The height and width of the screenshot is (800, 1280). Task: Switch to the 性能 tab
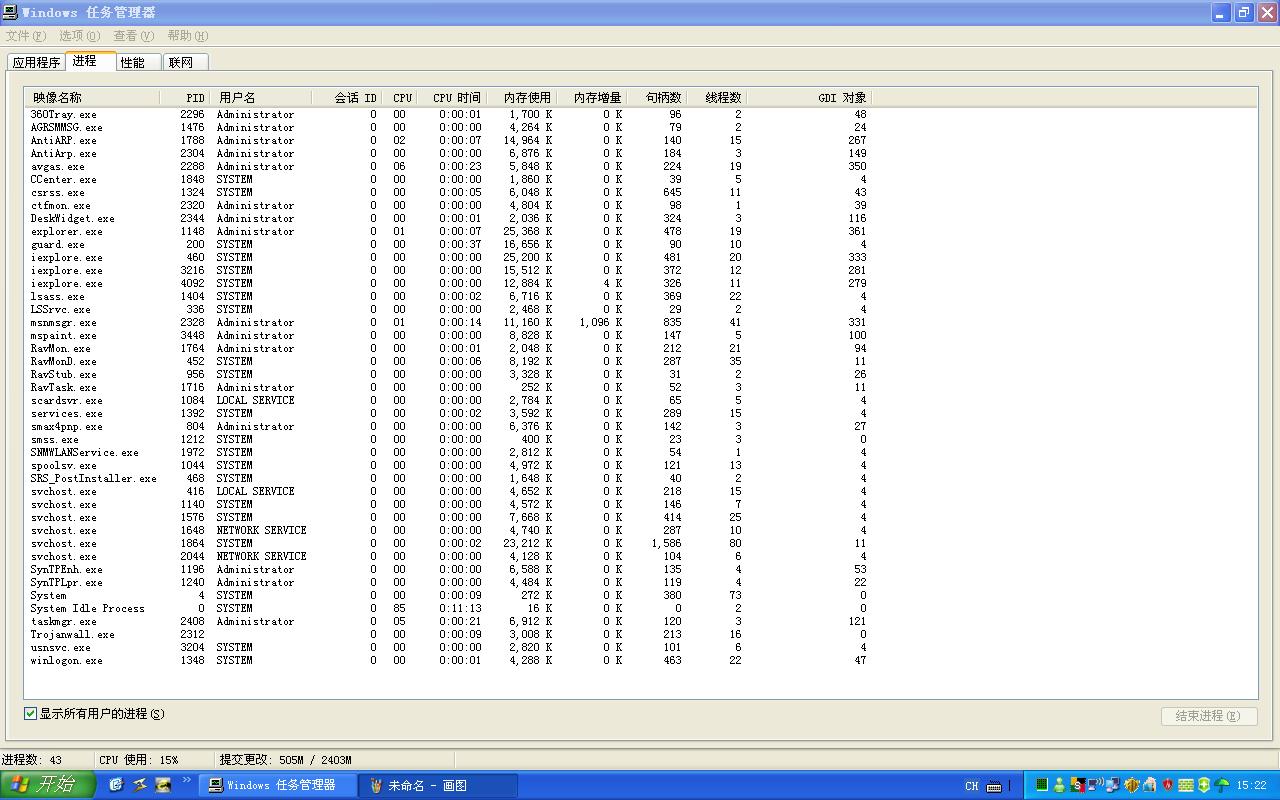139,62
